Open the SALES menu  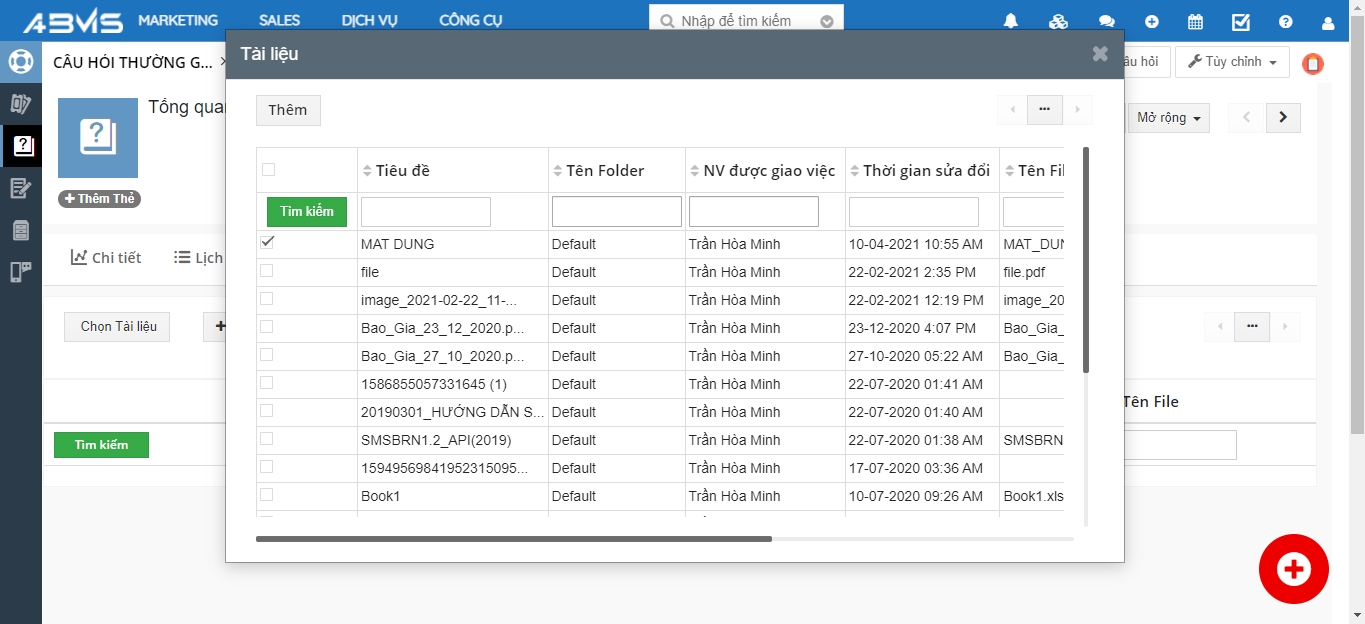tap(279, 20)
